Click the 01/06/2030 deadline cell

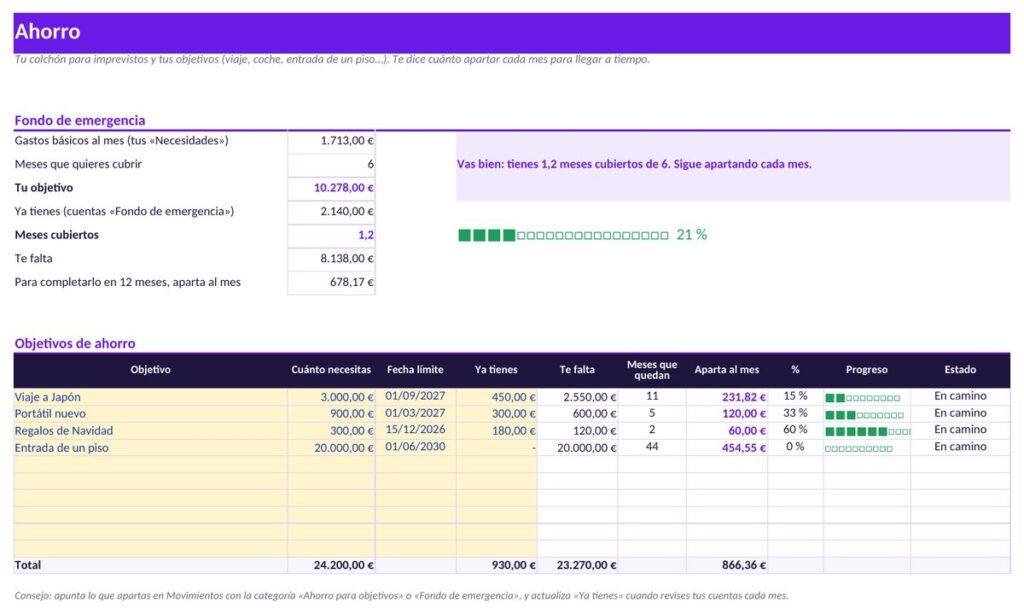tap(415, 447)
